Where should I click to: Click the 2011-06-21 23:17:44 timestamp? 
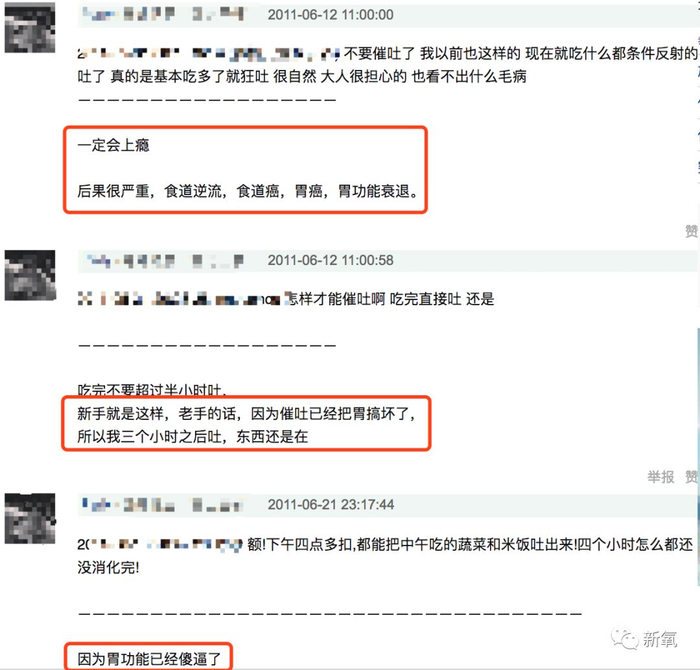point(331,505)
